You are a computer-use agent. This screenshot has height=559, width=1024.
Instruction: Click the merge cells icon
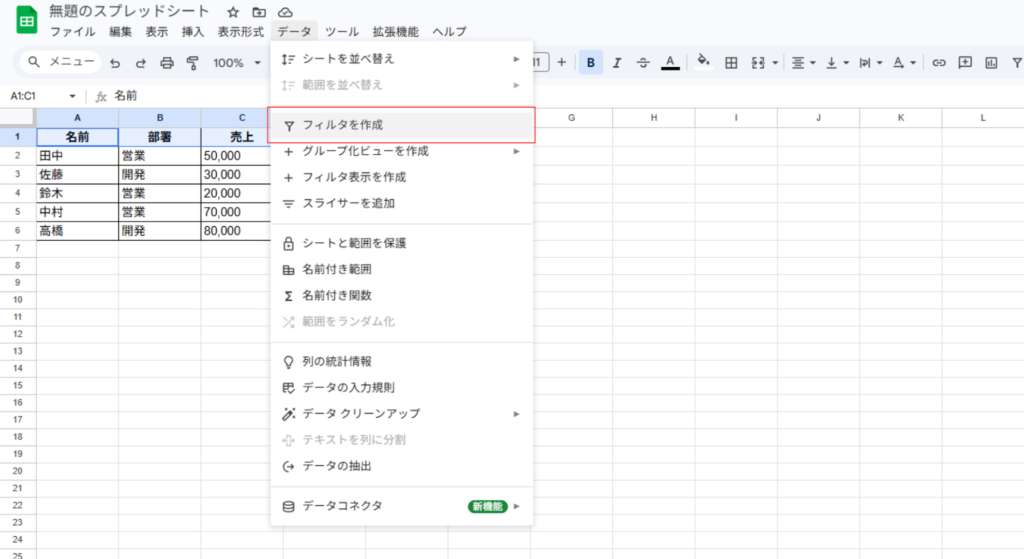pyautogui.click(x=758, y=63)
